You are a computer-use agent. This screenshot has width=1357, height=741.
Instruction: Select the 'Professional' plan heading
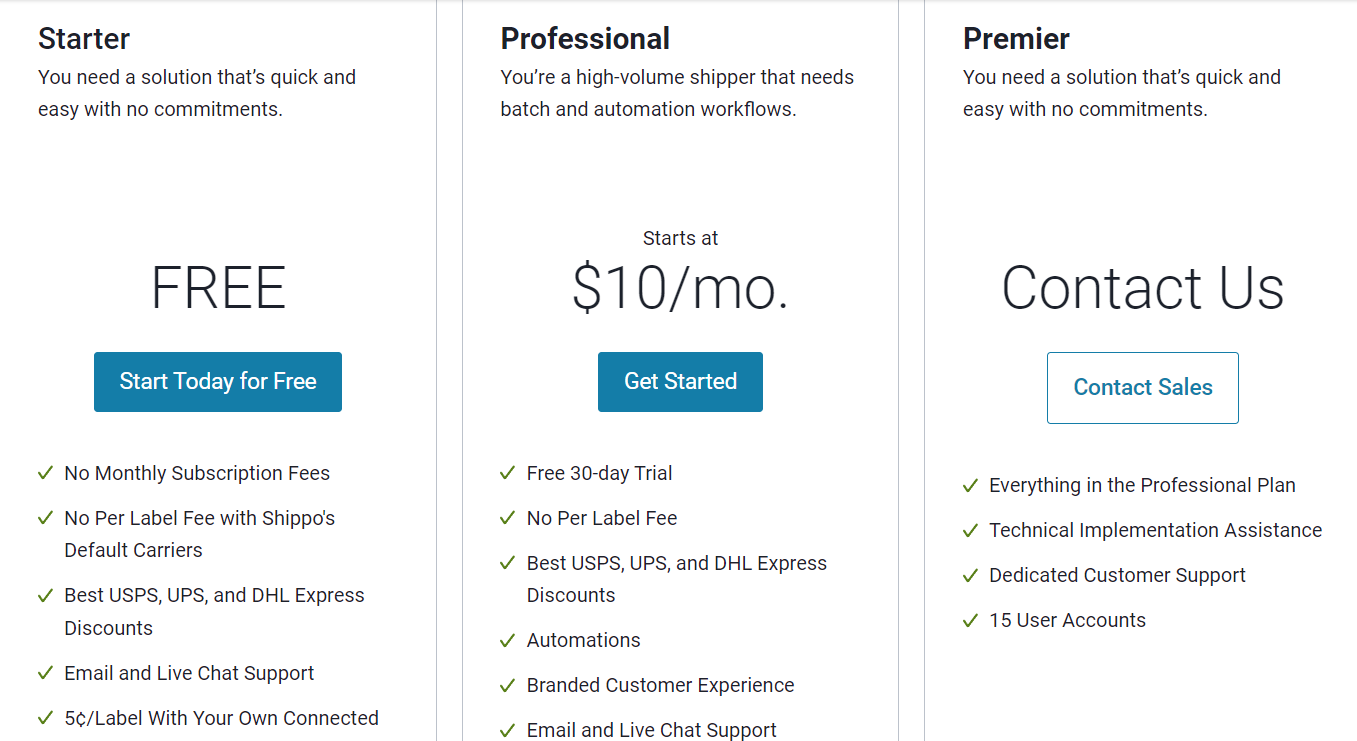585,38
